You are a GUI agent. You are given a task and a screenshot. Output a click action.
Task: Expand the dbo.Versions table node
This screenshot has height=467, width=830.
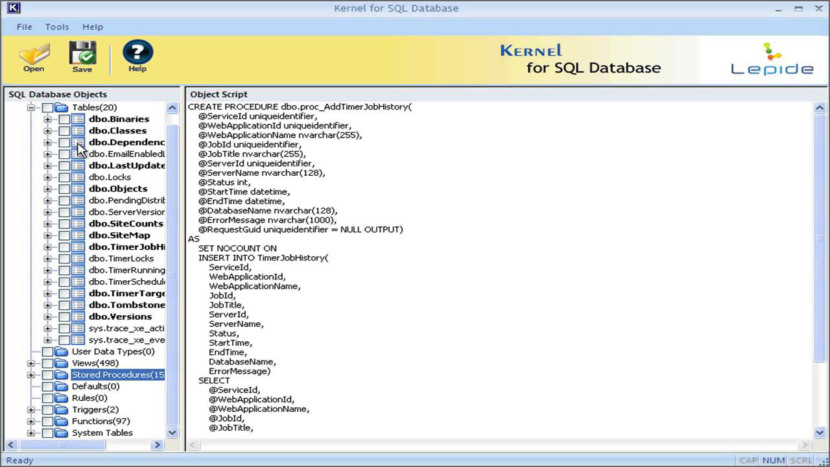48,317
